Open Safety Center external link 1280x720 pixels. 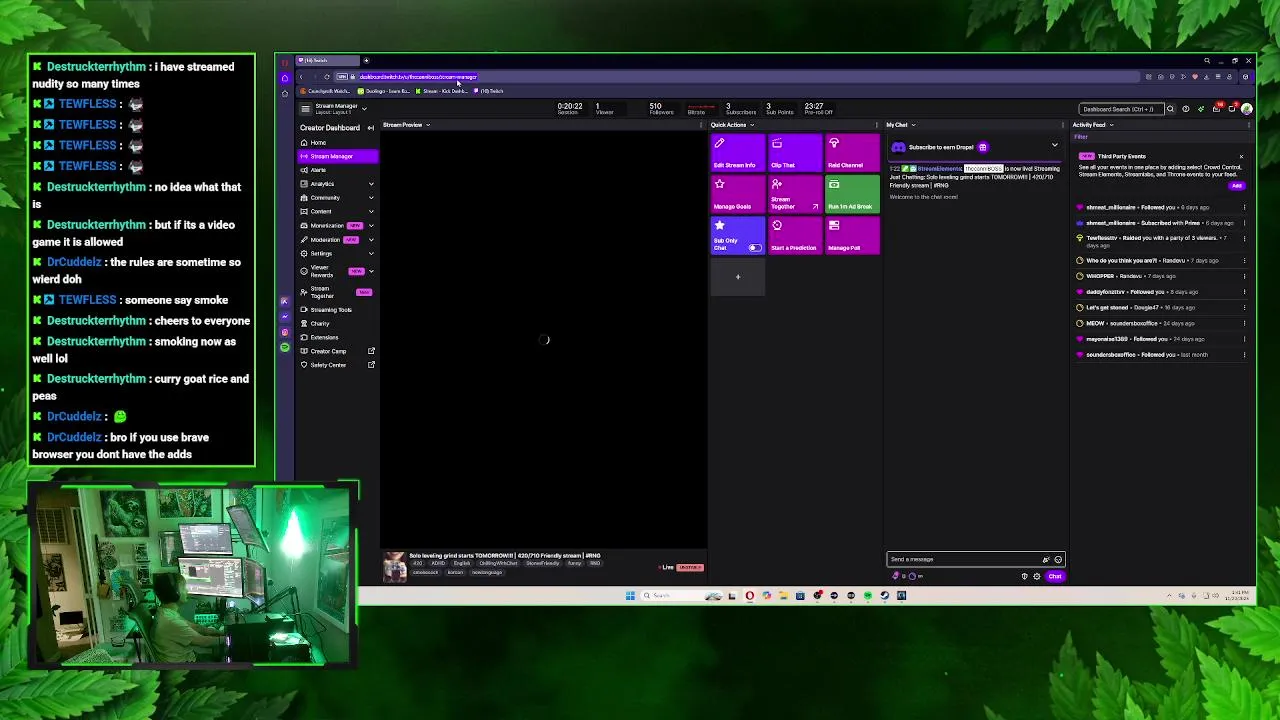click(x=337, y=365)
